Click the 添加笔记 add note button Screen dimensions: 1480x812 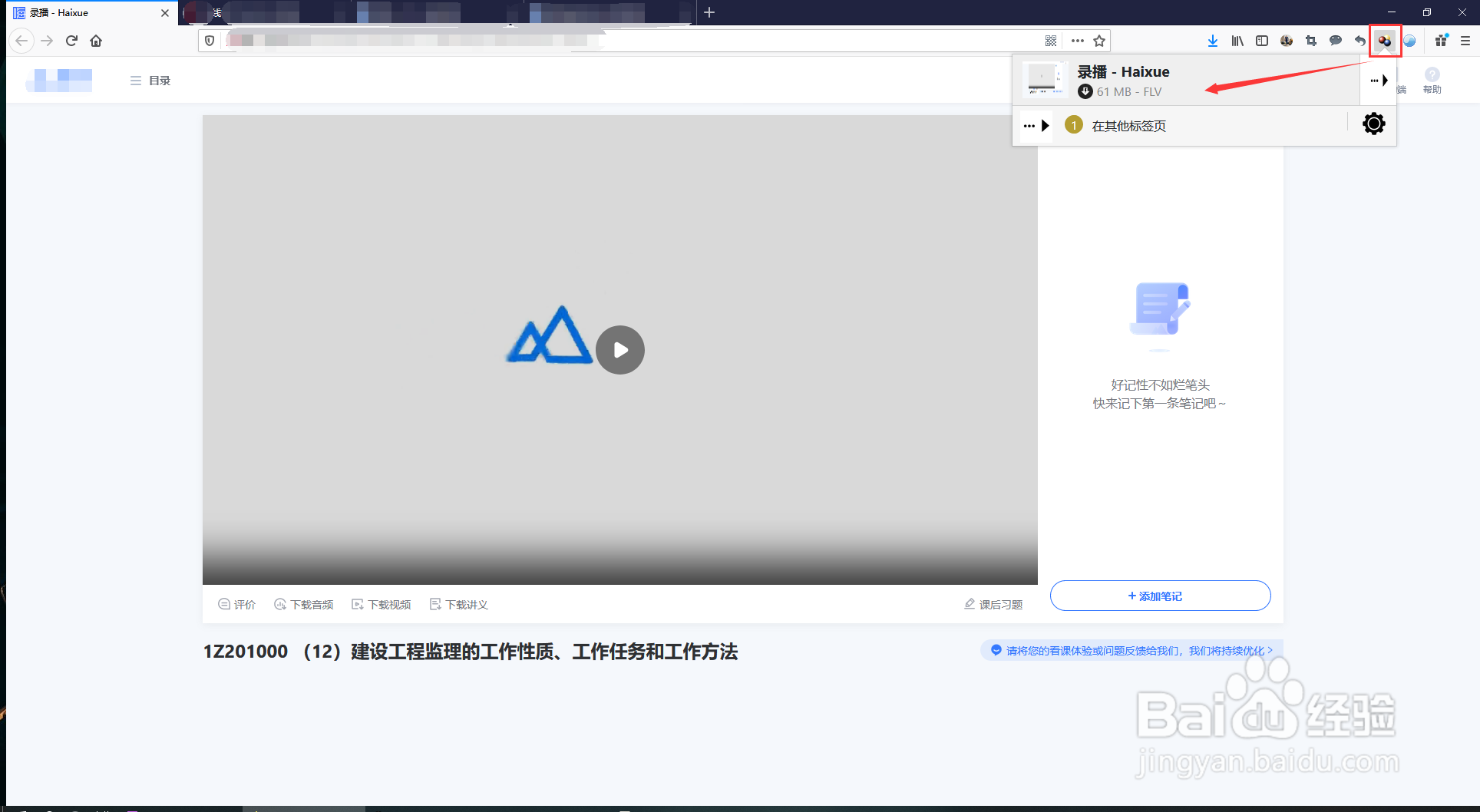coord(1160,596)
